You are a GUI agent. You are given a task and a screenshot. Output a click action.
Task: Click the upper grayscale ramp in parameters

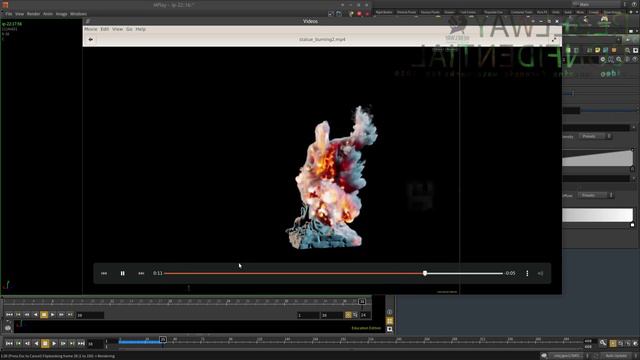598,158
